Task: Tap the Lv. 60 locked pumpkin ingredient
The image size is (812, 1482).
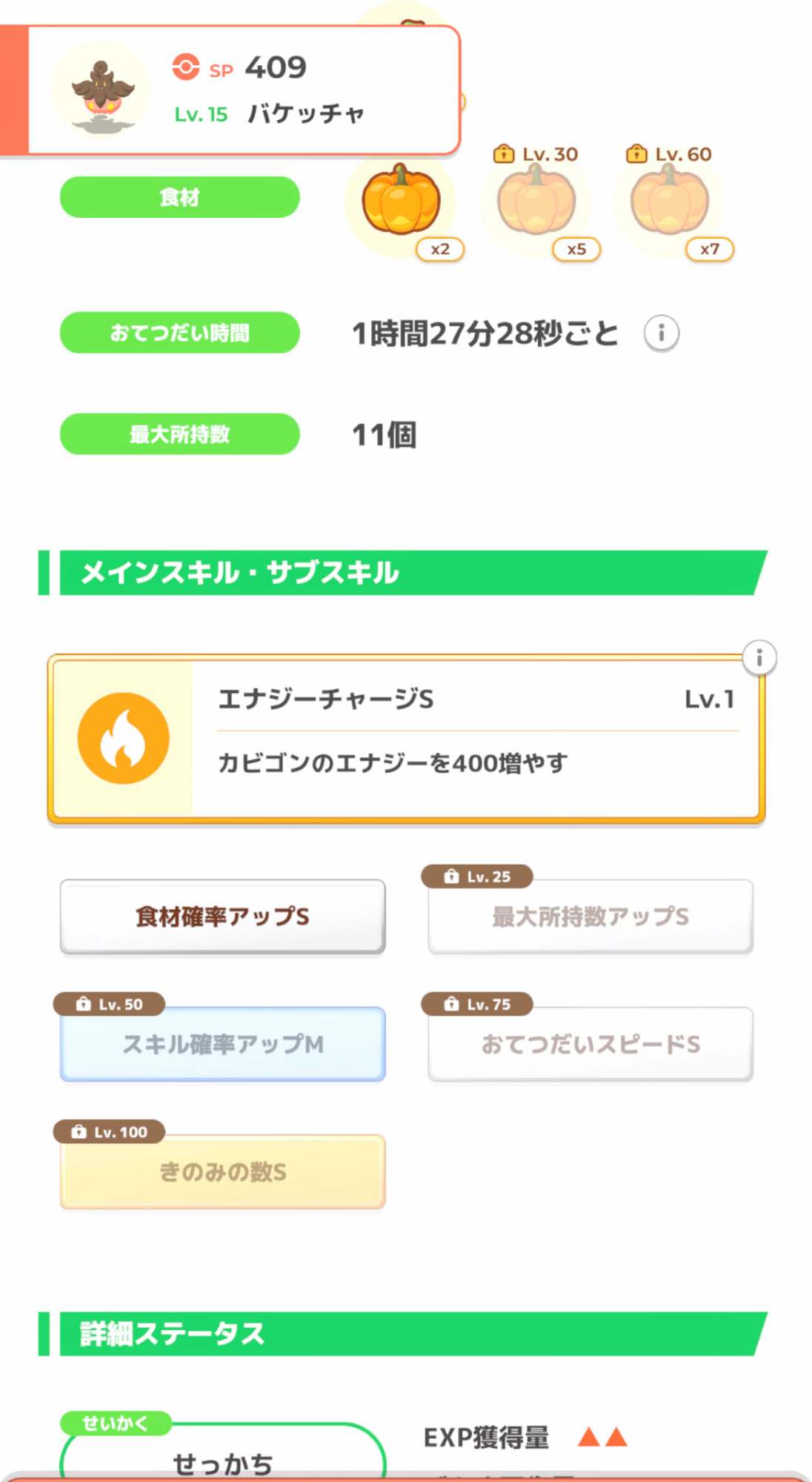Action: point(669,202)
